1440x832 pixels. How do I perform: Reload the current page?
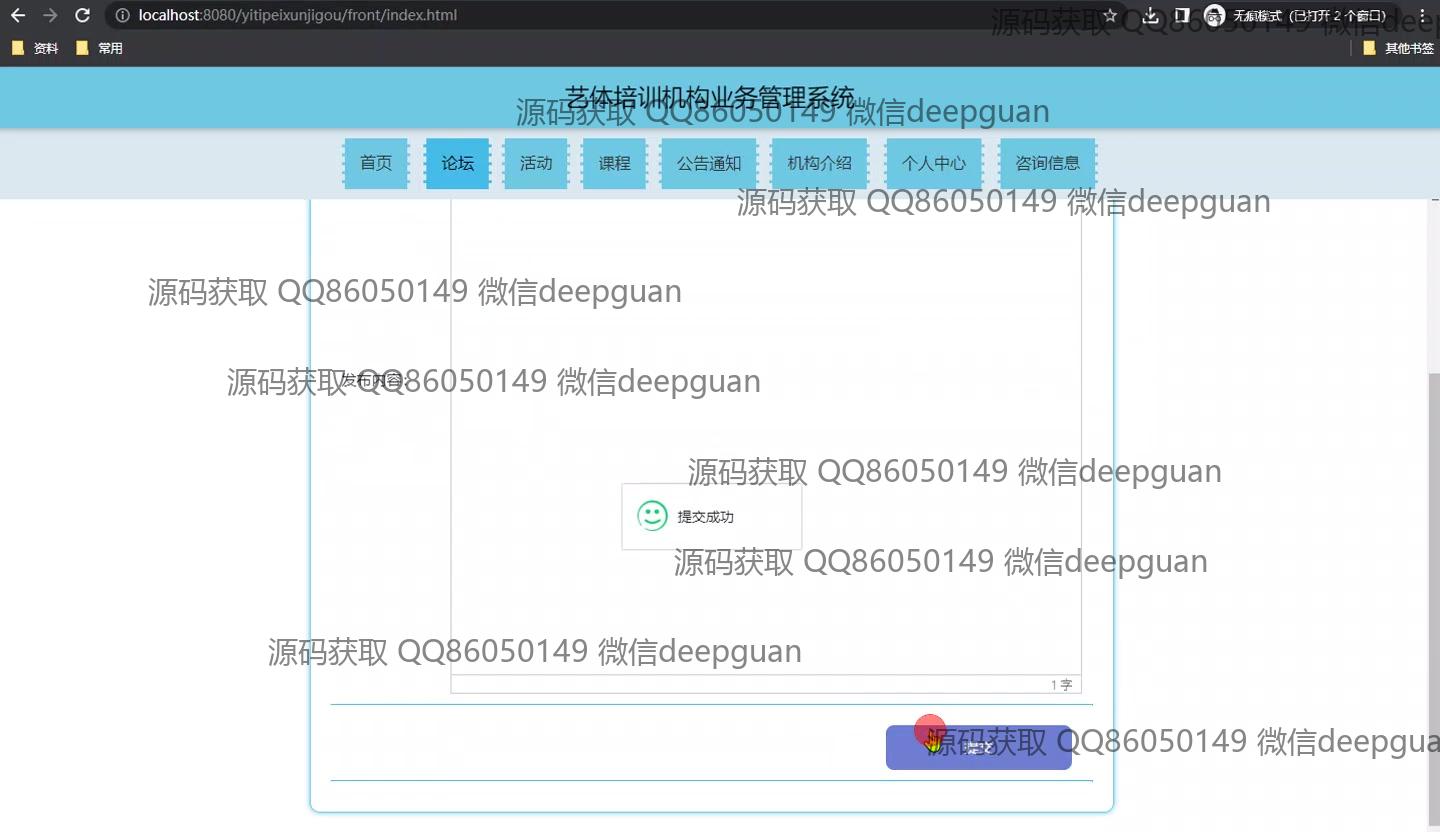pyautogui.click(x=83, y=15)
